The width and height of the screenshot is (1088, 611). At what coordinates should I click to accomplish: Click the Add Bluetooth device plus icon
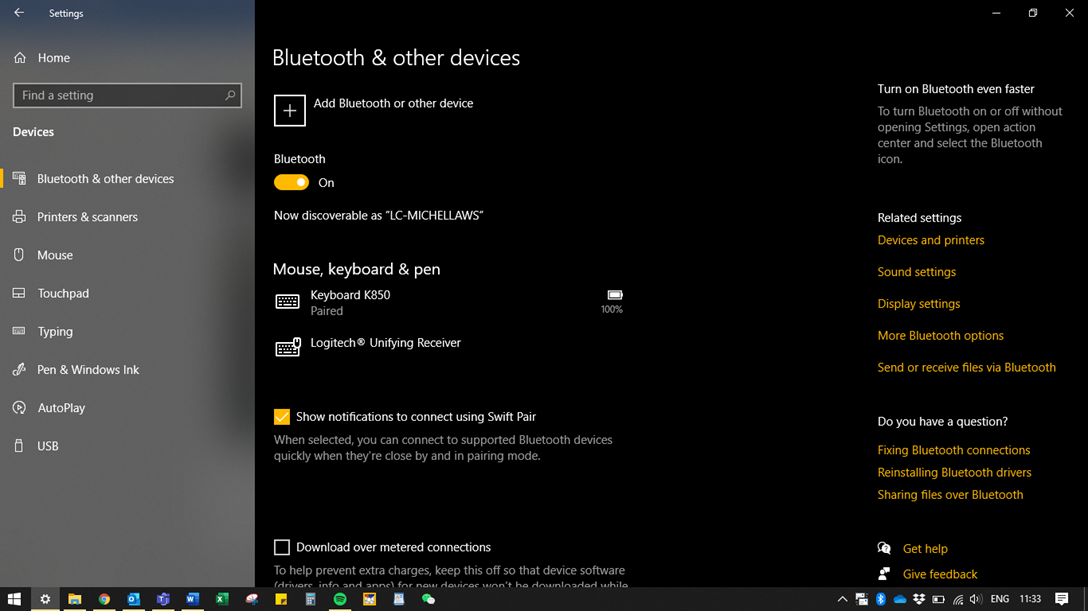point(290,110)
